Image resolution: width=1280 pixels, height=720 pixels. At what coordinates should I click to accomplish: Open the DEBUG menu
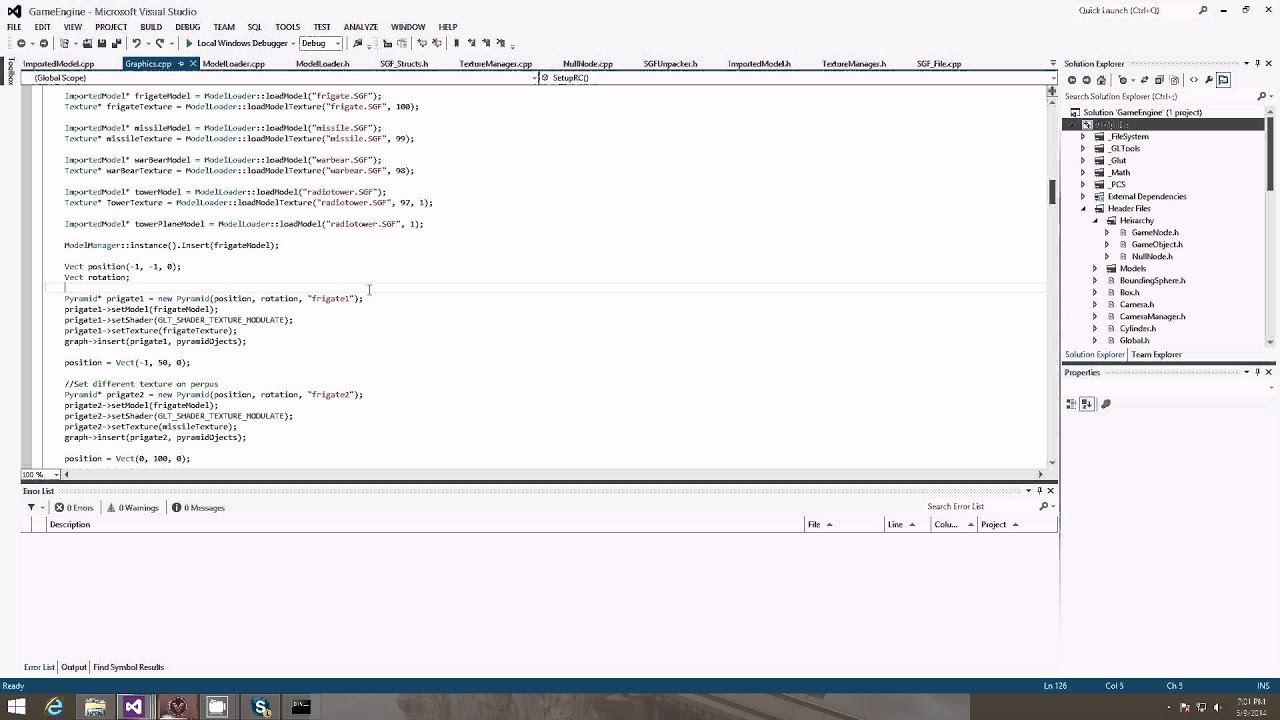click(187, 27)
